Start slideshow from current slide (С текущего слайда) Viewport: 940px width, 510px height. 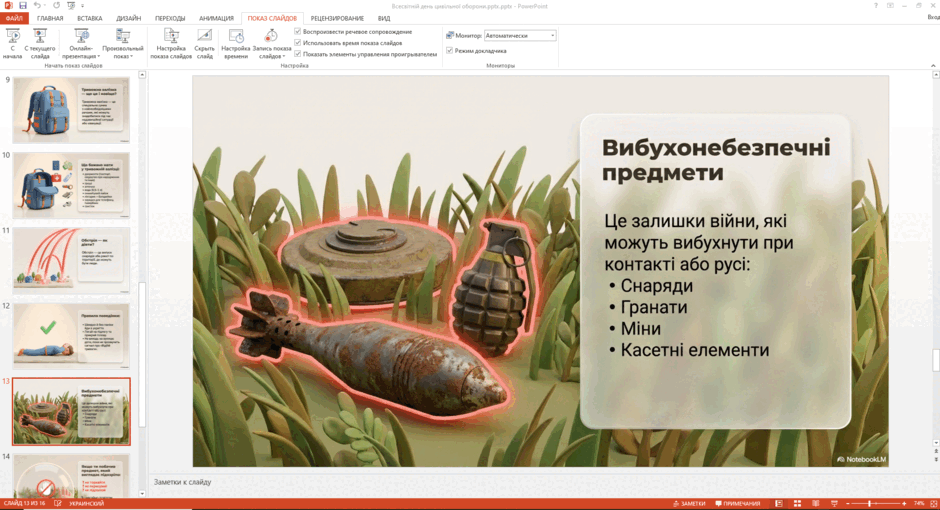40,44
